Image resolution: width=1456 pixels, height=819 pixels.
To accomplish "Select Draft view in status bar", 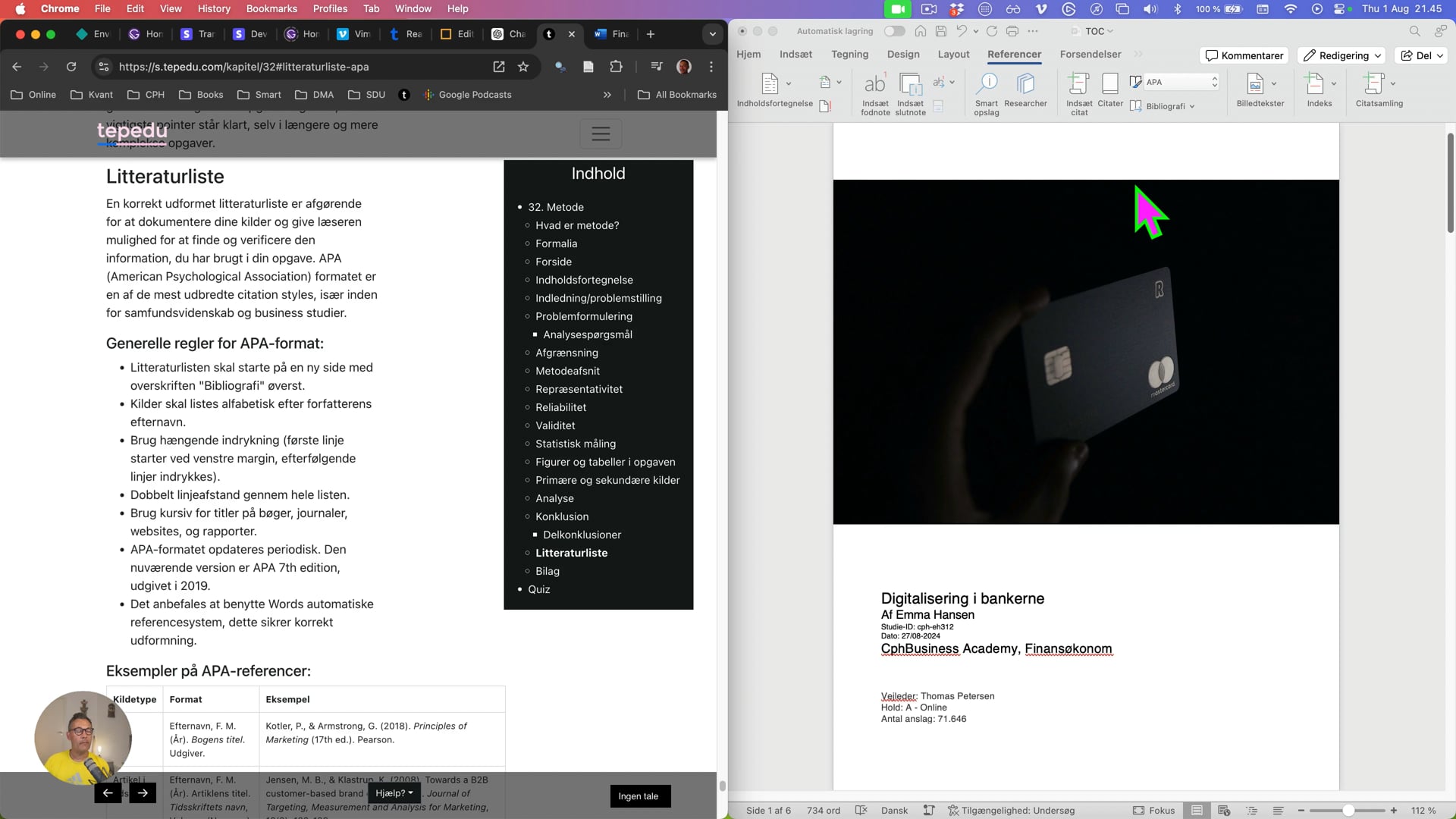I will pyautogui.click(x=1278, y=811).
